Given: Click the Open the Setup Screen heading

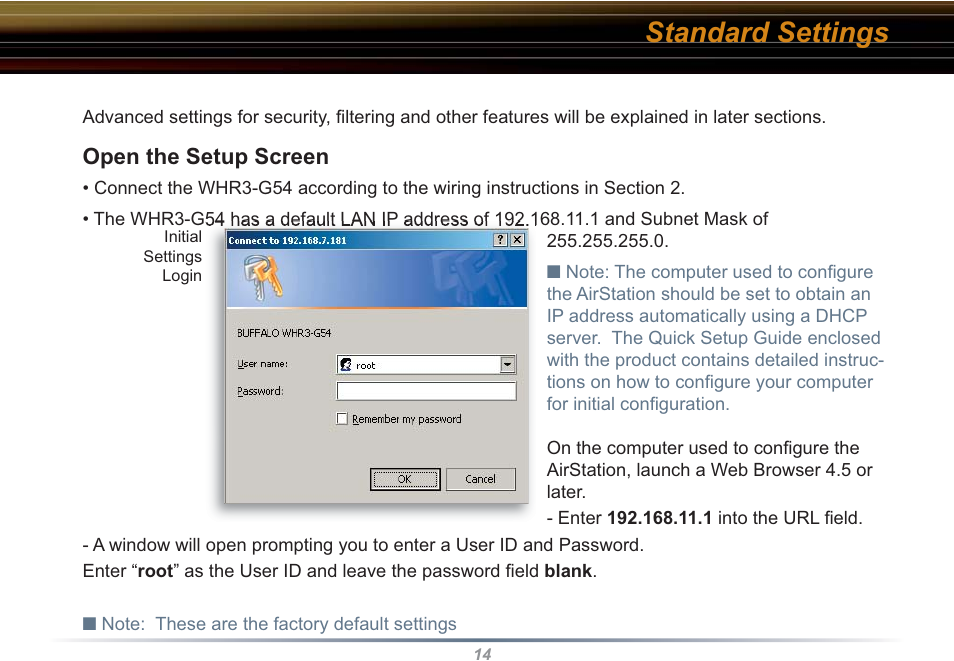Looking at the screenshot, I should click(x=206, y=156).
